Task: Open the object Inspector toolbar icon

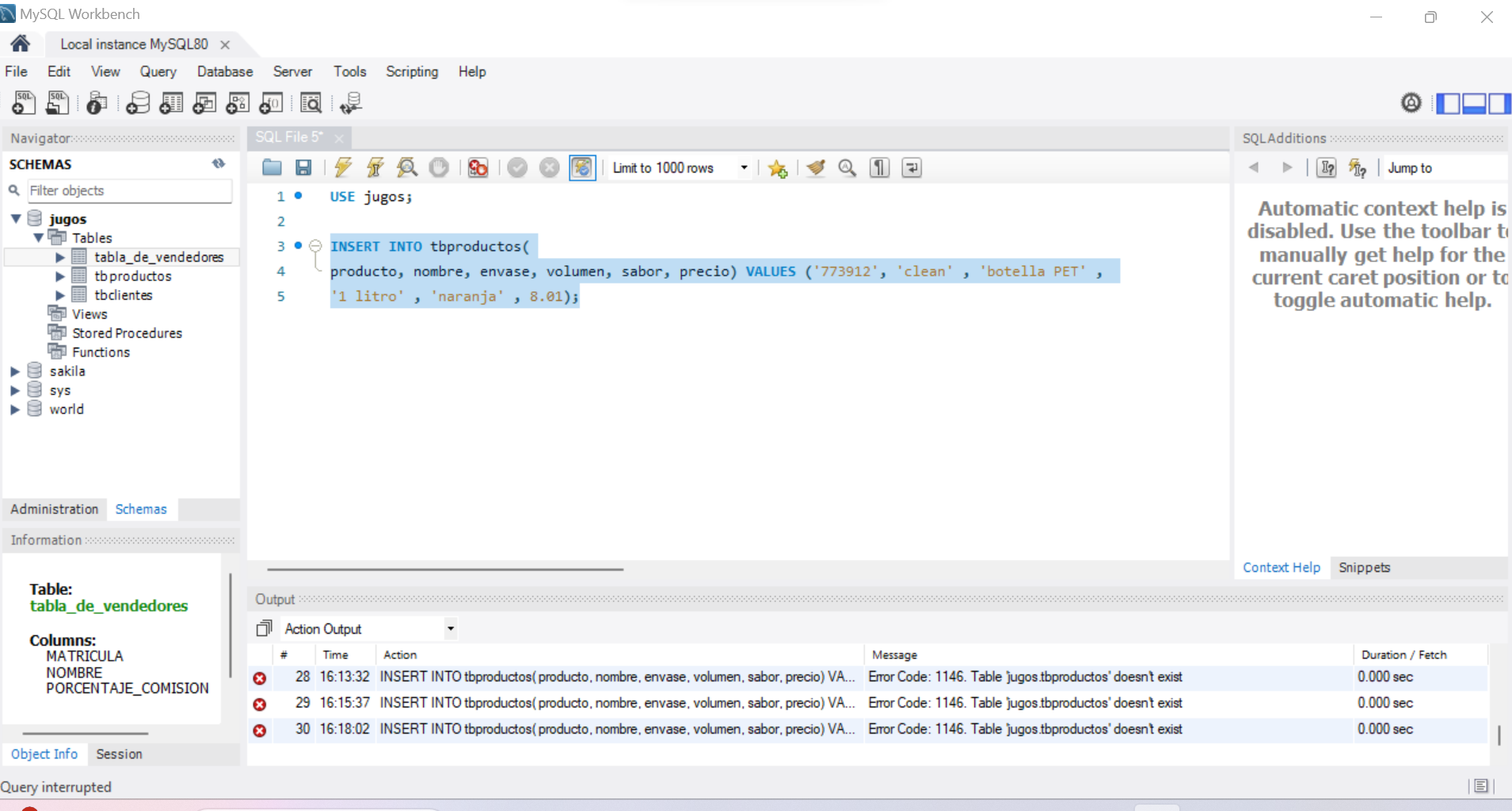Action: (97, 103)
